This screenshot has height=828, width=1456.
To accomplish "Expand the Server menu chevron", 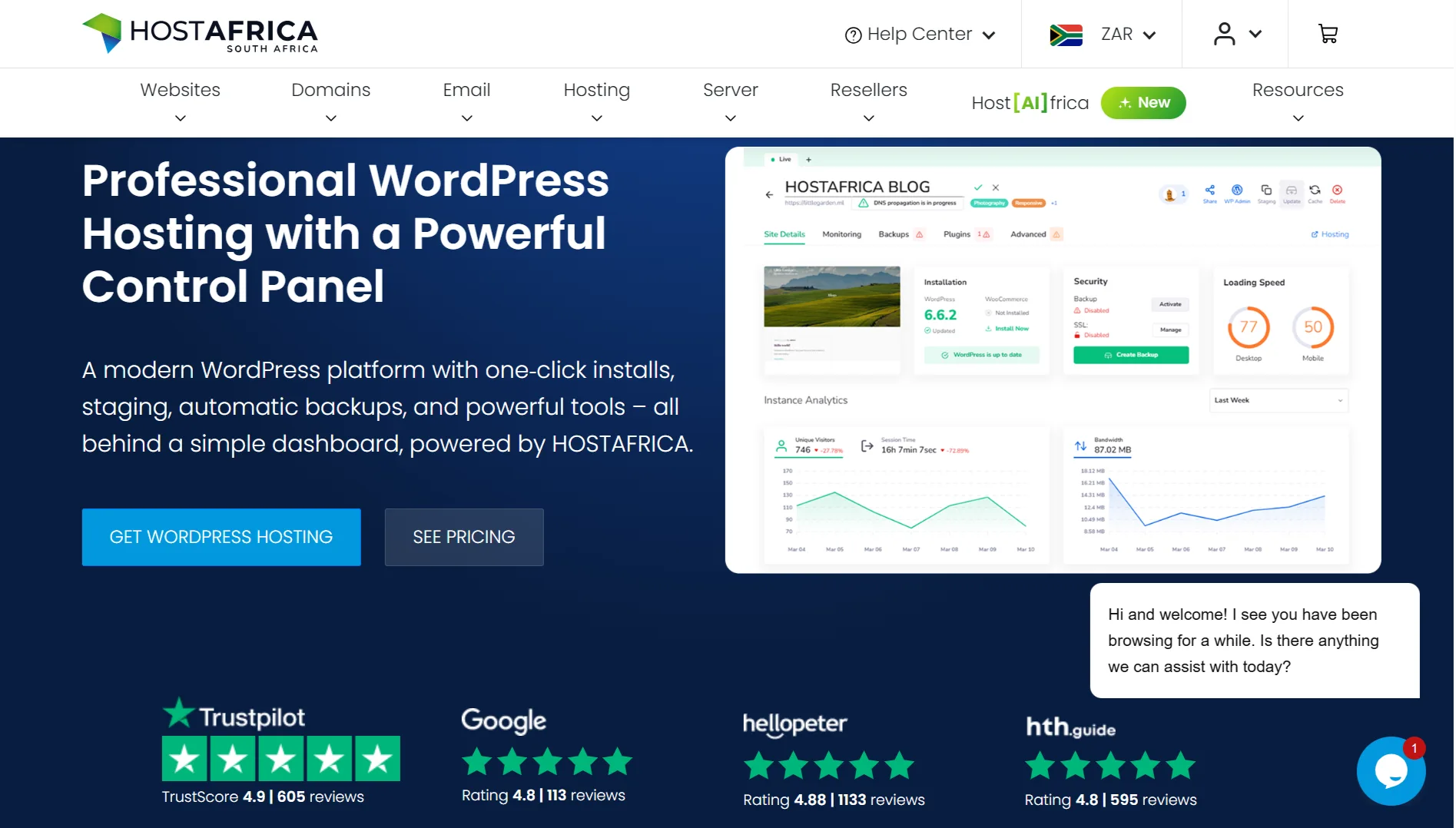I will coord(731,118).
